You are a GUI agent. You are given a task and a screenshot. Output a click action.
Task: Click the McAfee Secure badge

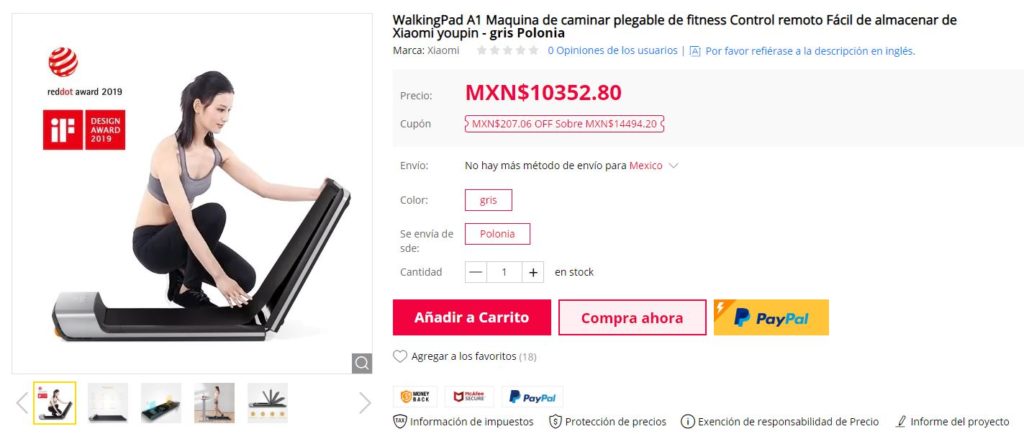point(470,397)
